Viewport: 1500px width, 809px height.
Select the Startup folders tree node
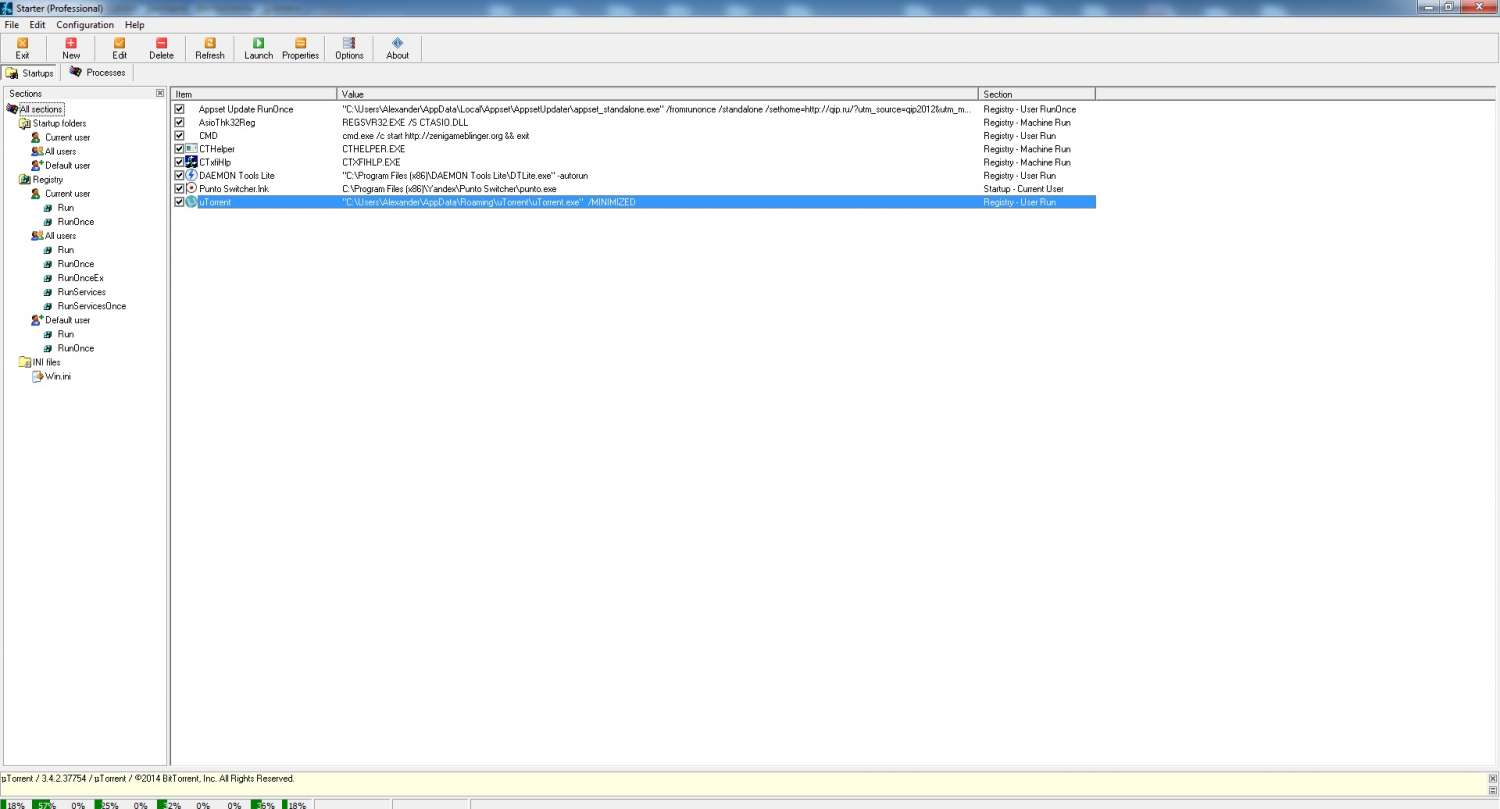tap(59, 123)
